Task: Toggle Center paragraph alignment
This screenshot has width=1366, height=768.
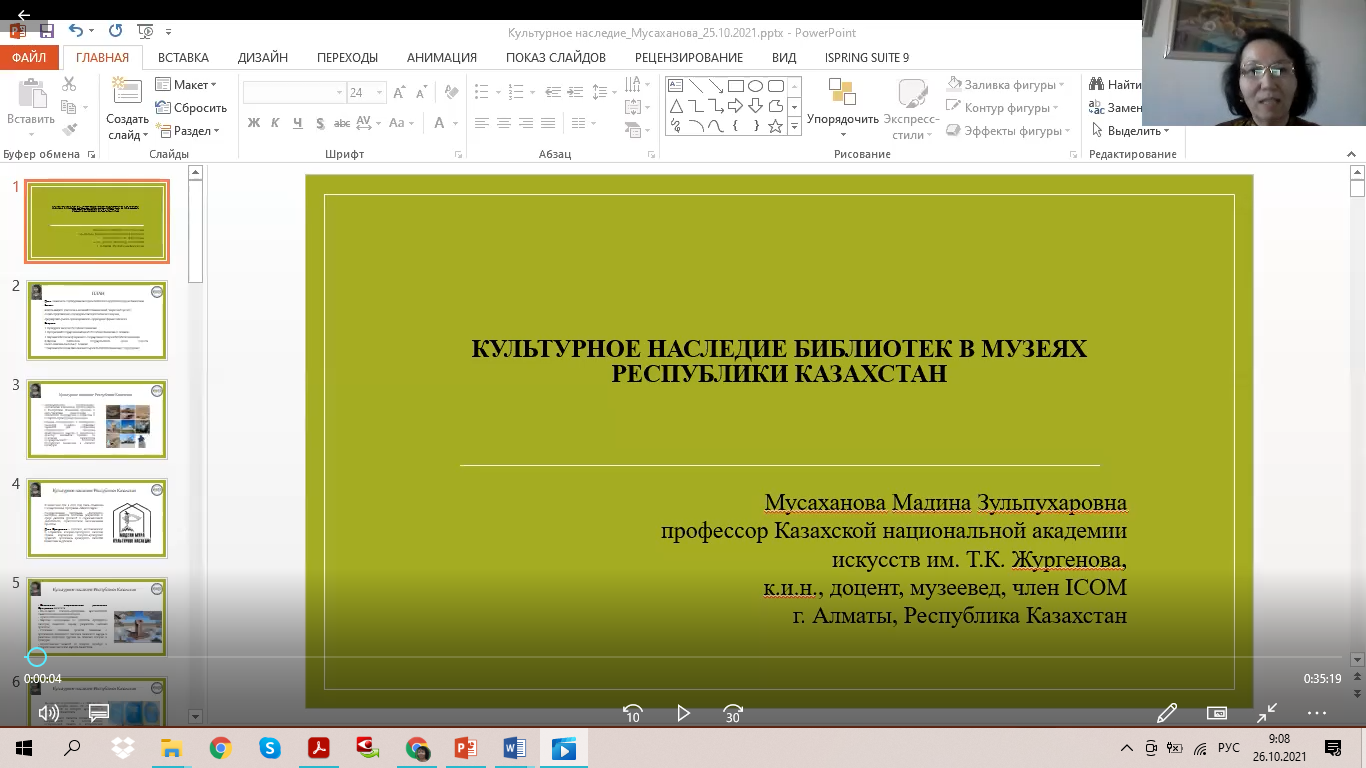Action: (x=503, y=123)
